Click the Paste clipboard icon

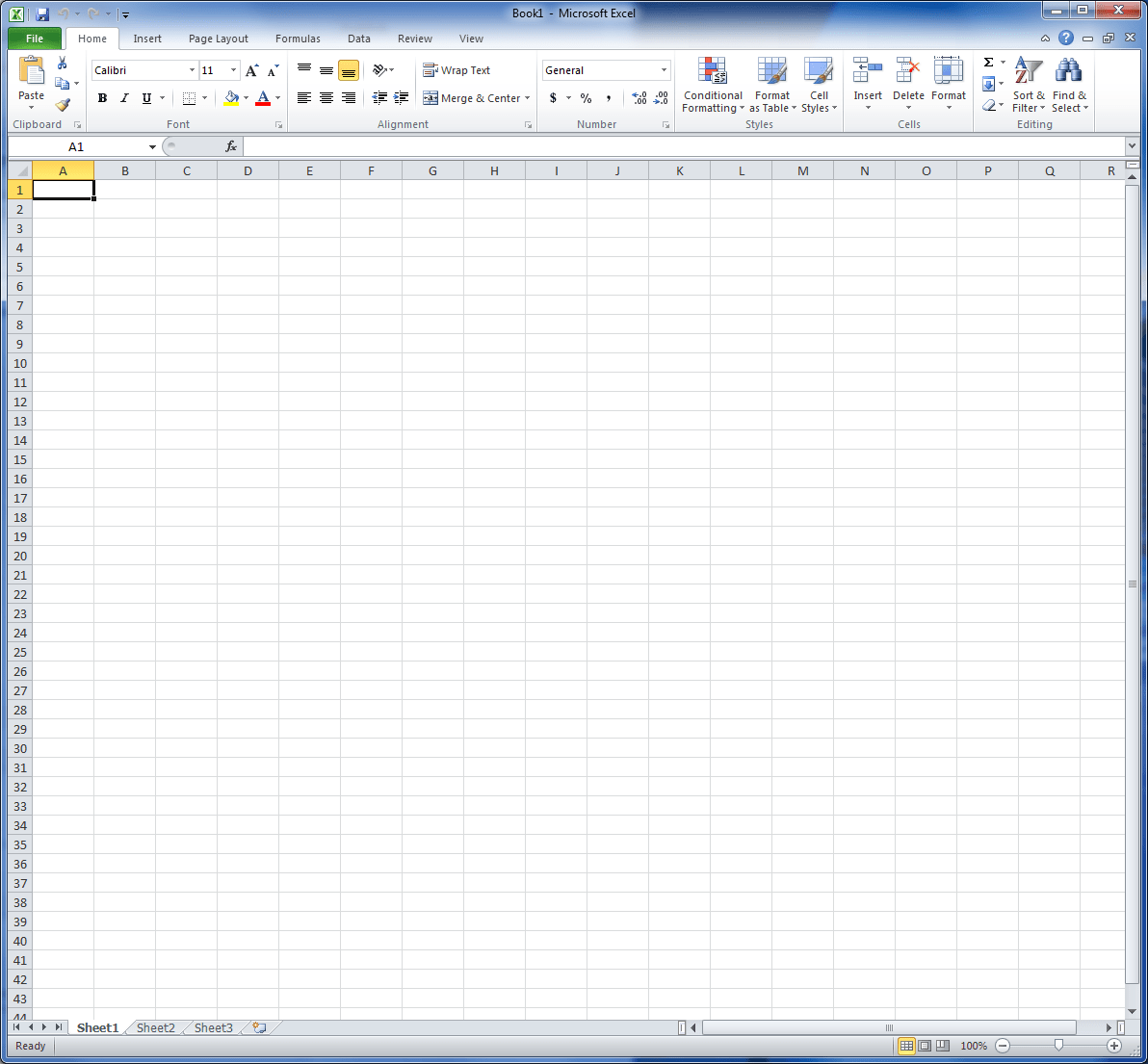click(x=32, y=71)
